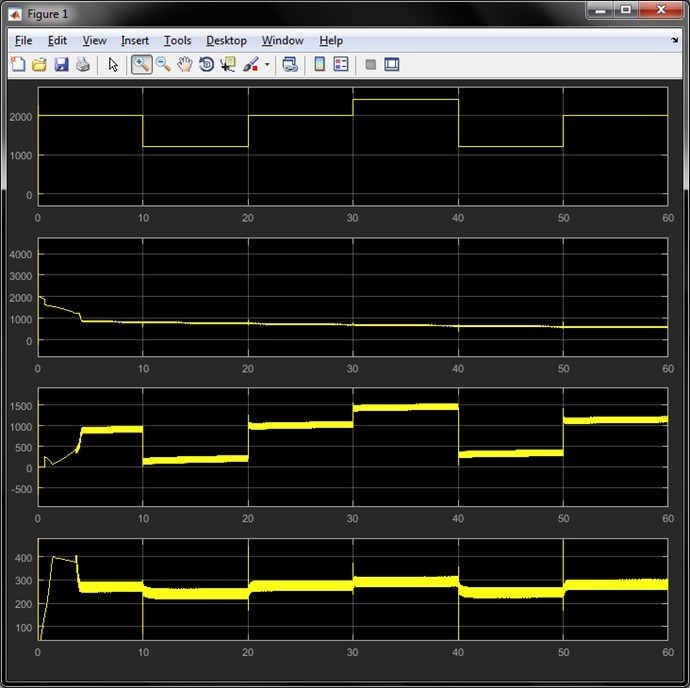Click the dock figure arrow in menu bar

coord(674,40)
